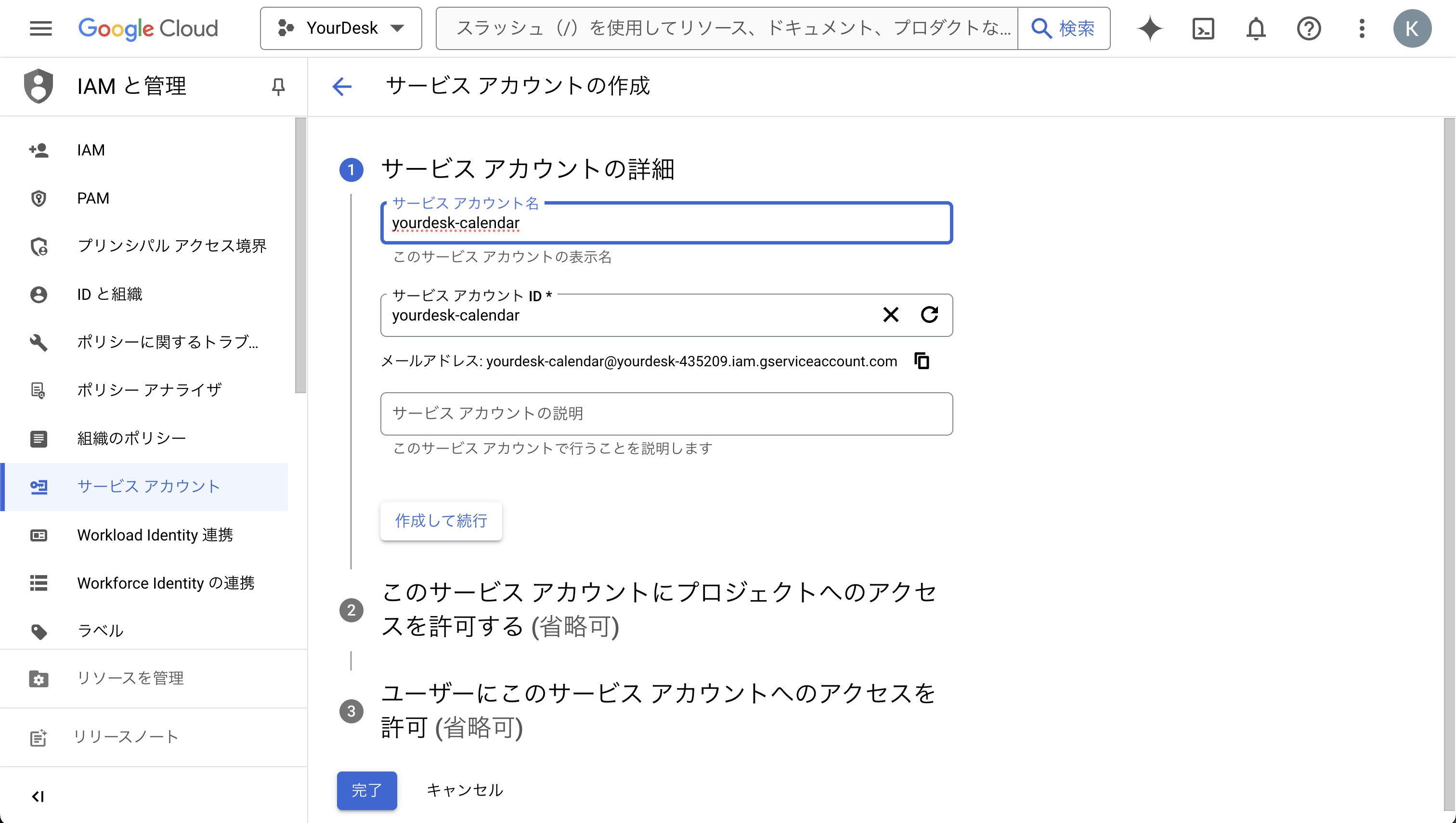Open the YourDesk project selector dropdown

(341, 28)
